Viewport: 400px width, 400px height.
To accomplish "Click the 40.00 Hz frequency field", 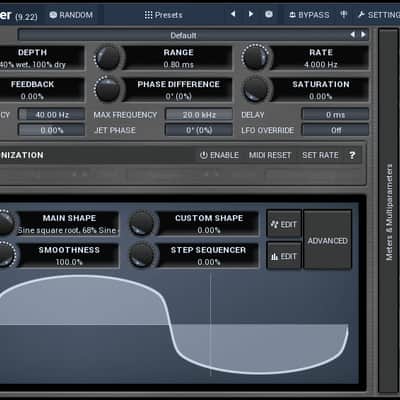I will click(x=51, y=115).
